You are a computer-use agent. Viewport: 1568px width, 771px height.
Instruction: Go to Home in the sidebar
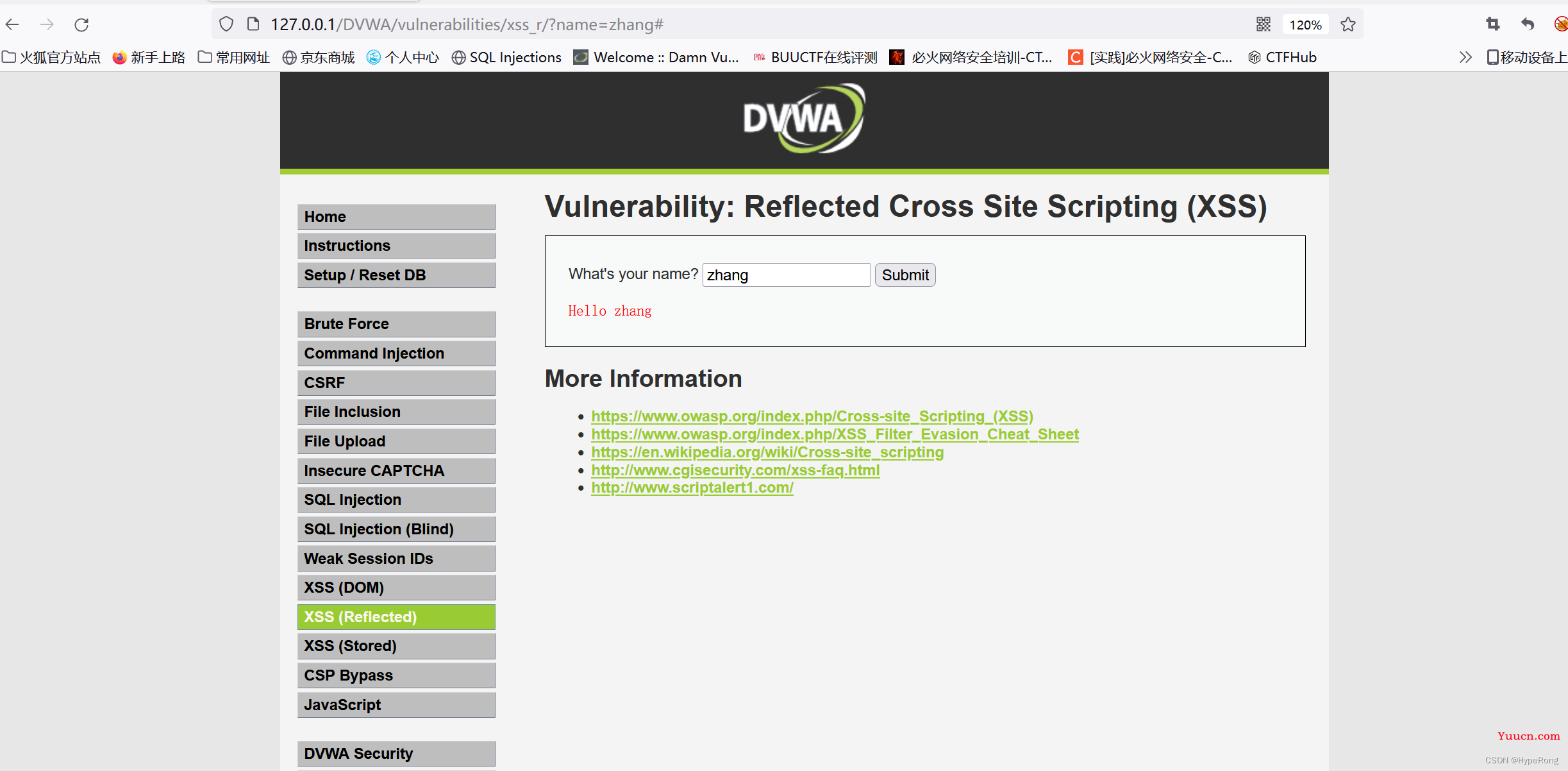396,217
